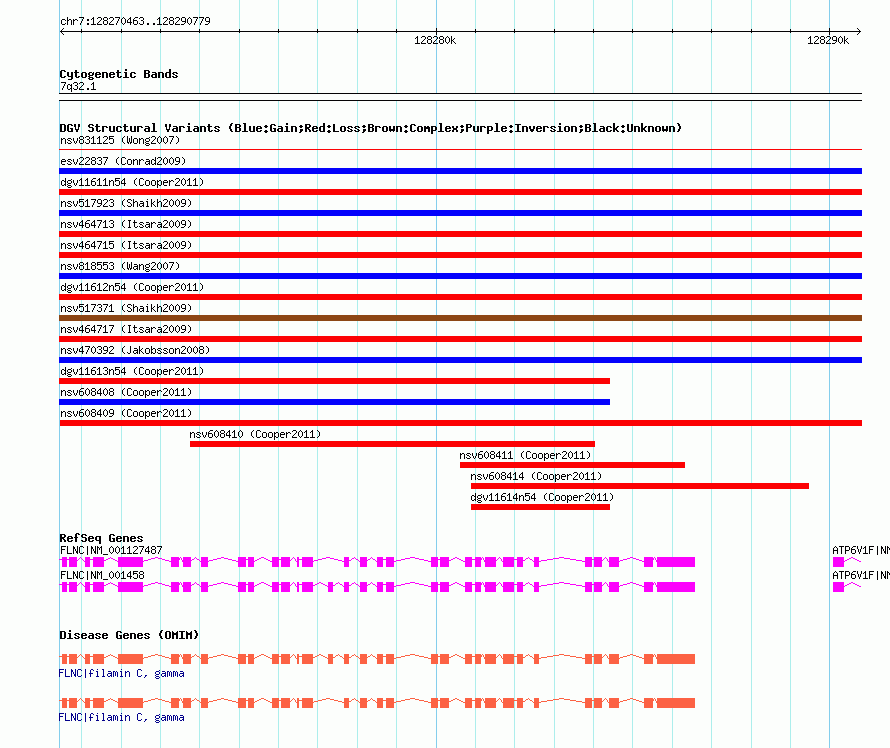
Task: Select the red bar under nsv608414
Action: coord(640,486)
